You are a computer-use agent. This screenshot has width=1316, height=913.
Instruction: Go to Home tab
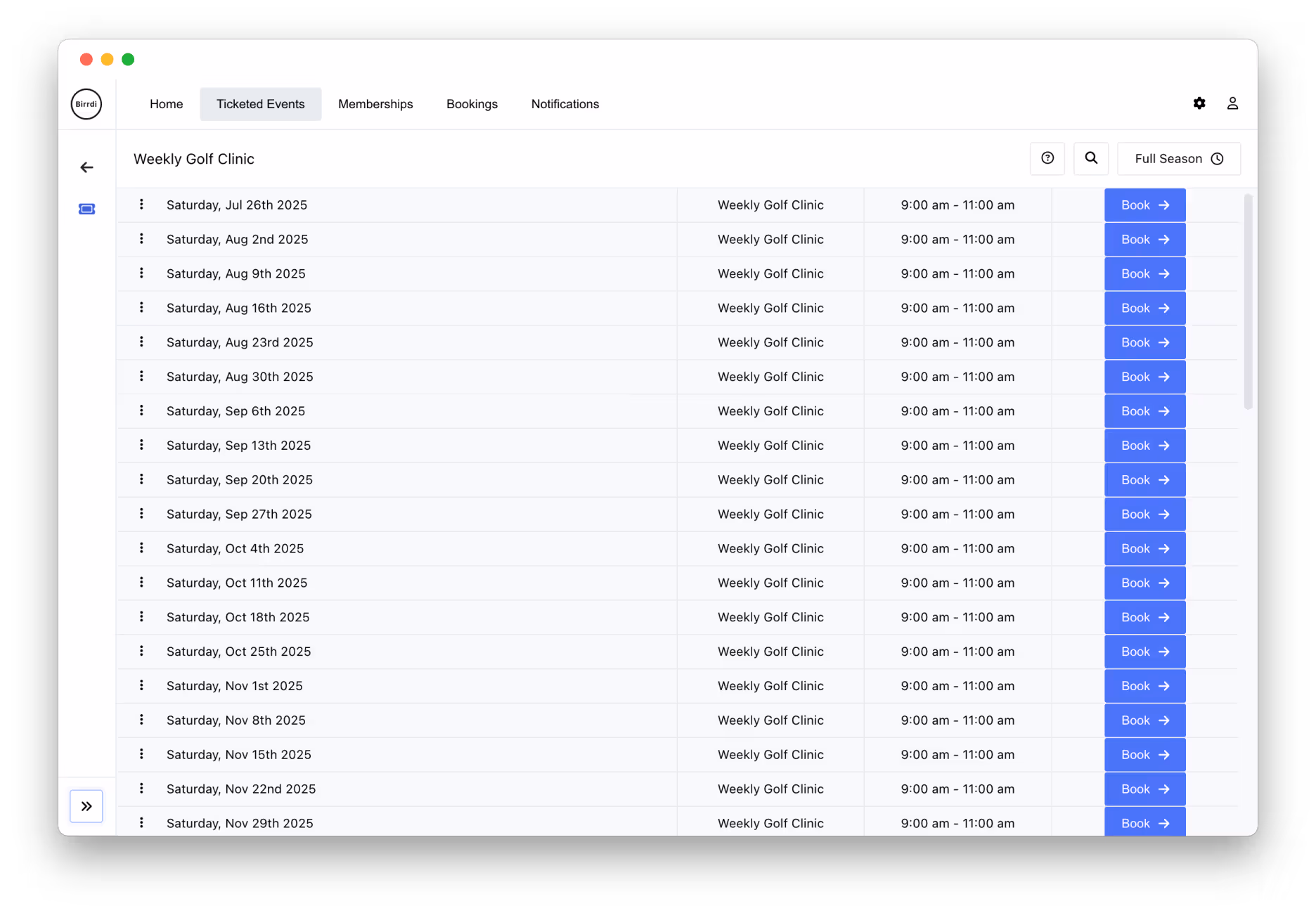click(x=166, y=104)
